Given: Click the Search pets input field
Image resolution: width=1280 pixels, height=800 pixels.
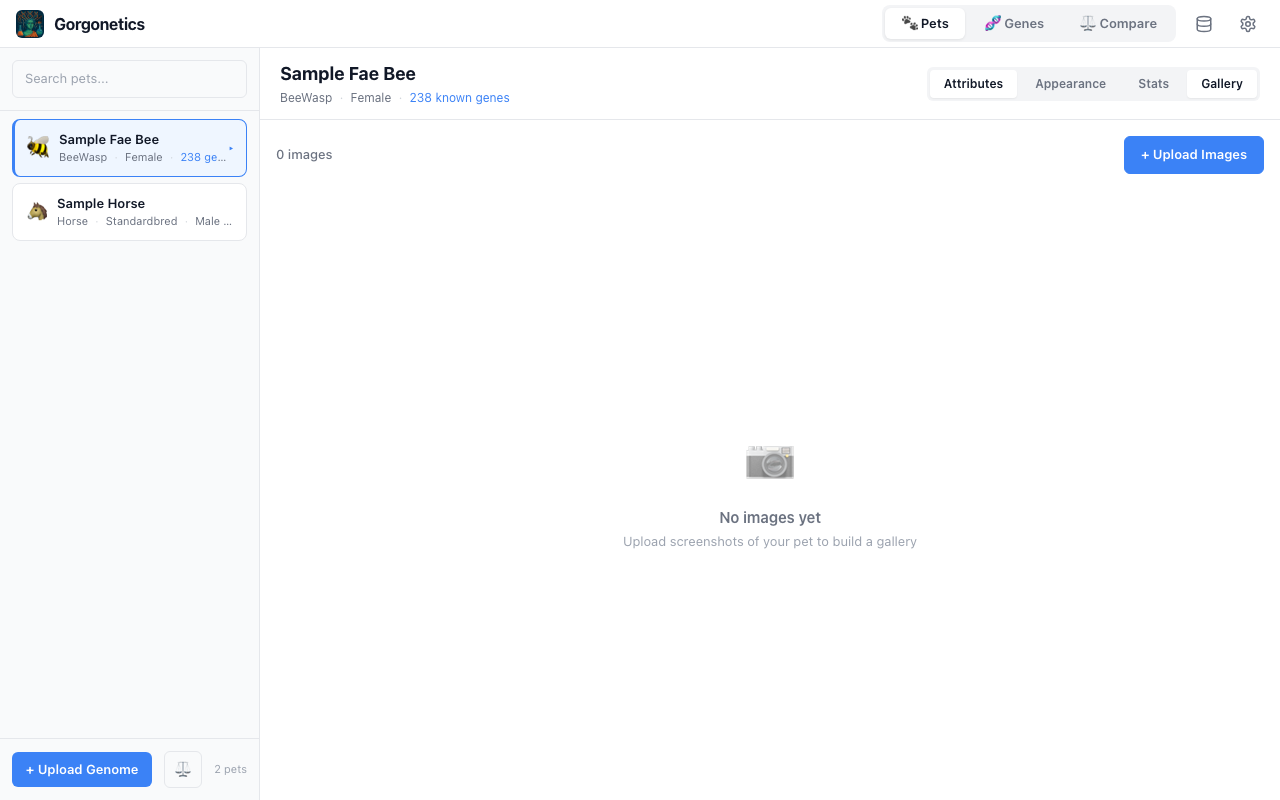Looking at the screenshot, I should pyautogui.click(x=129, y=79).
